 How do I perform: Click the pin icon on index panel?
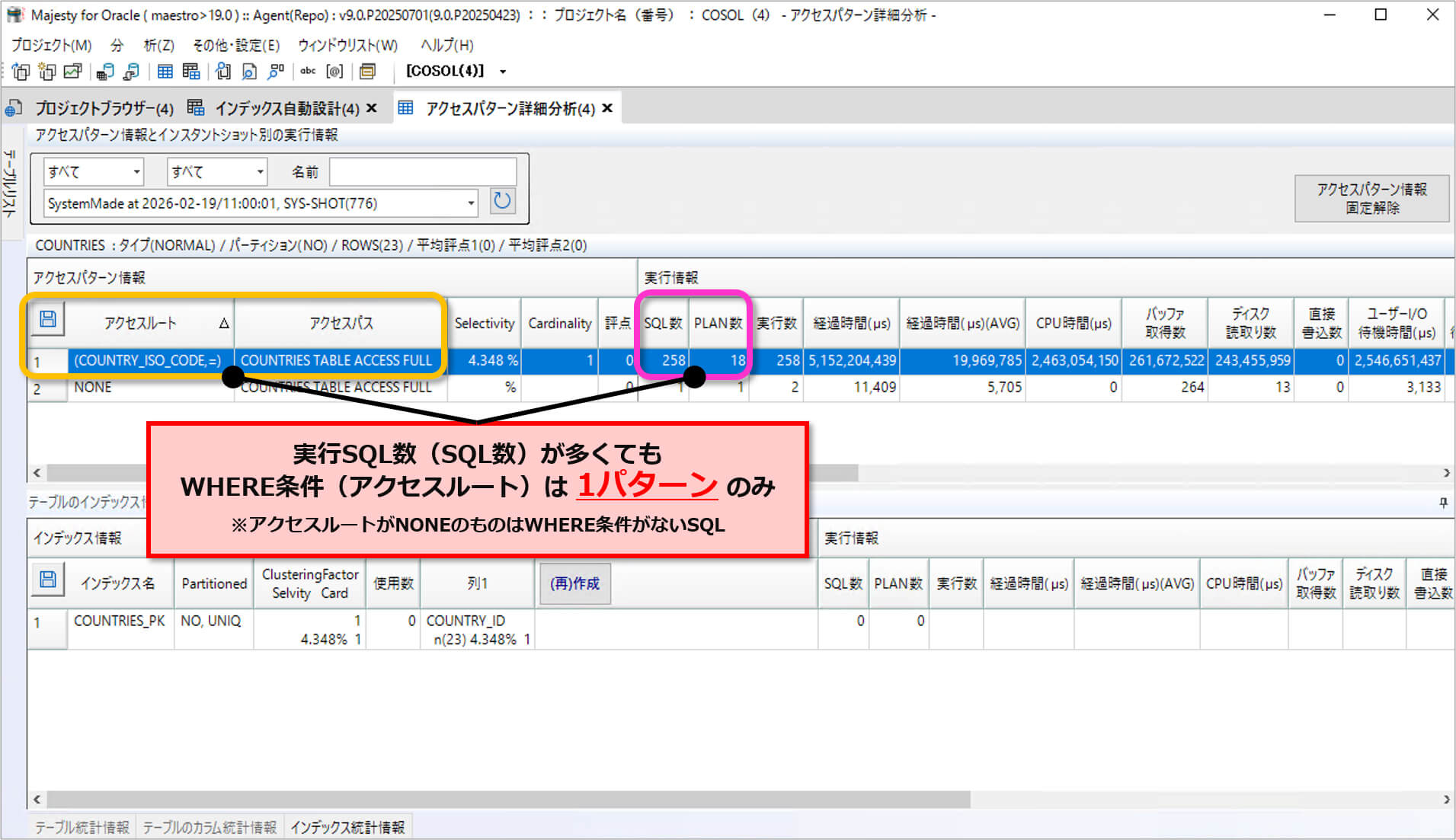(1443, 503)
